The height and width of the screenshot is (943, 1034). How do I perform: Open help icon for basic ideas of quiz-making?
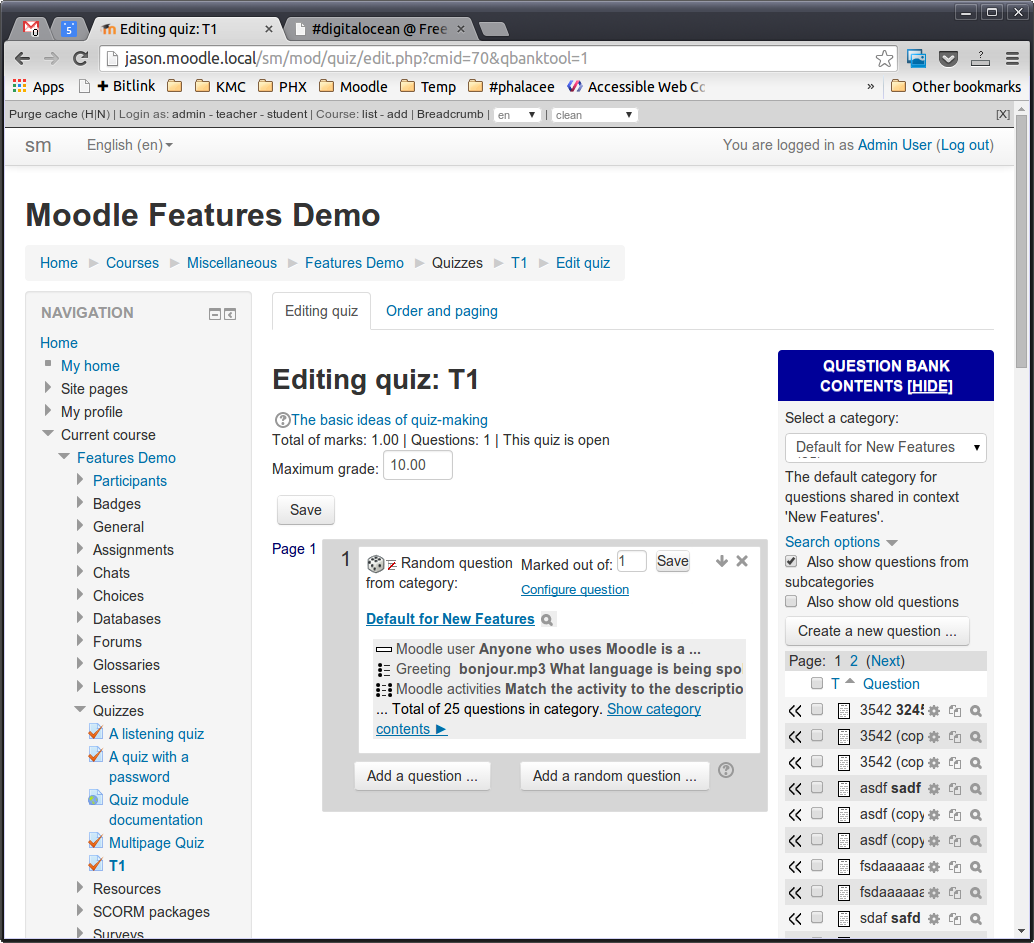(x=282, y=420)
